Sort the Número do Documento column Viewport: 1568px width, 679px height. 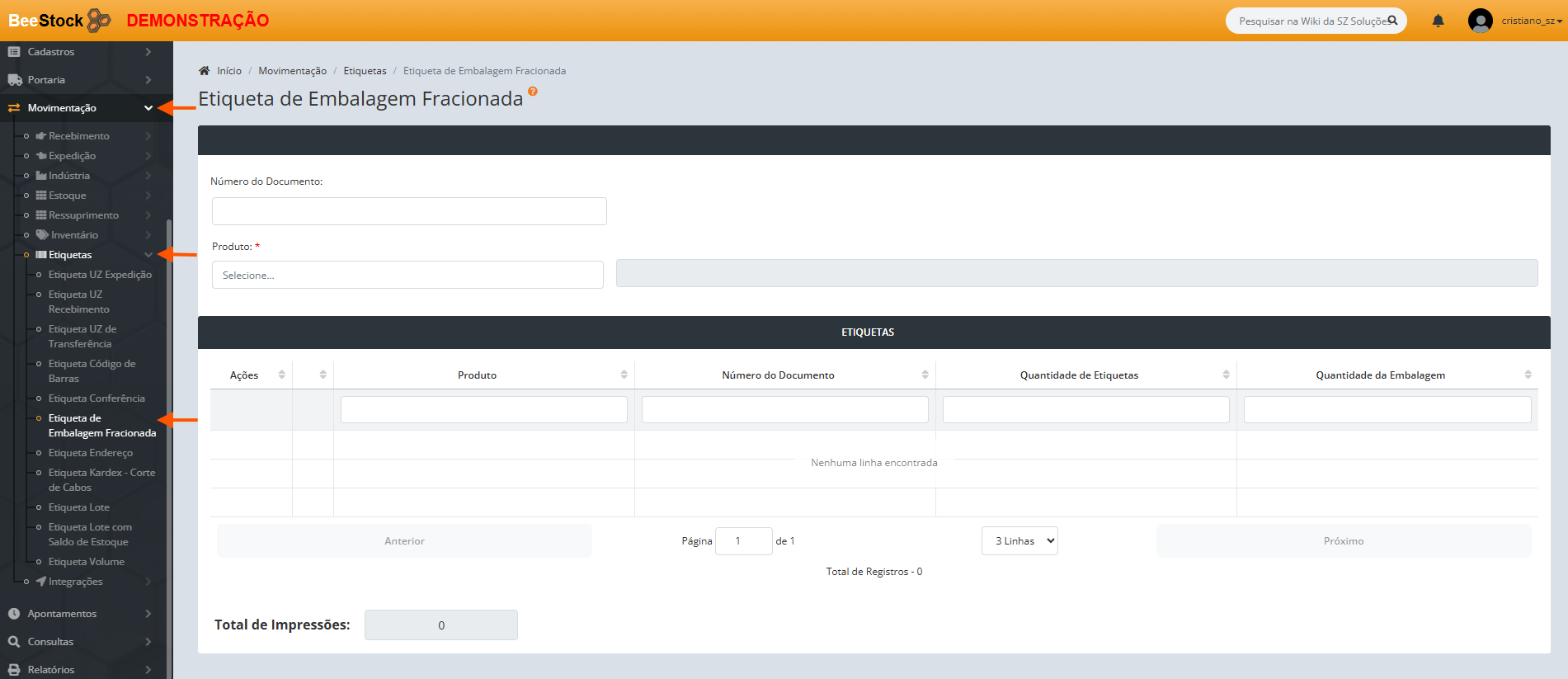tap(925, 375)
